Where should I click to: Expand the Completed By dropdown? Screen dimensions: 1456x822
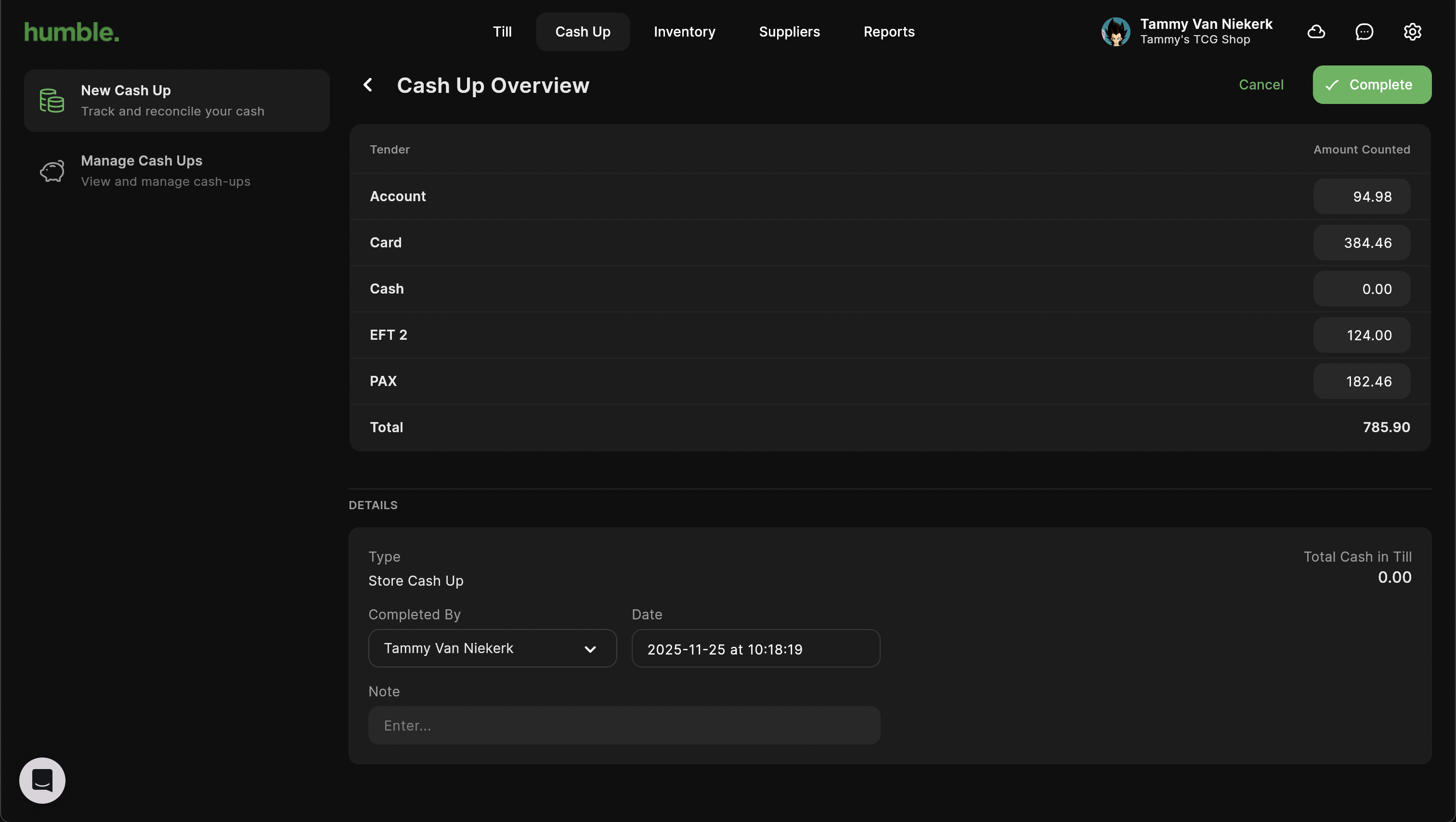[x=492, y=648]
